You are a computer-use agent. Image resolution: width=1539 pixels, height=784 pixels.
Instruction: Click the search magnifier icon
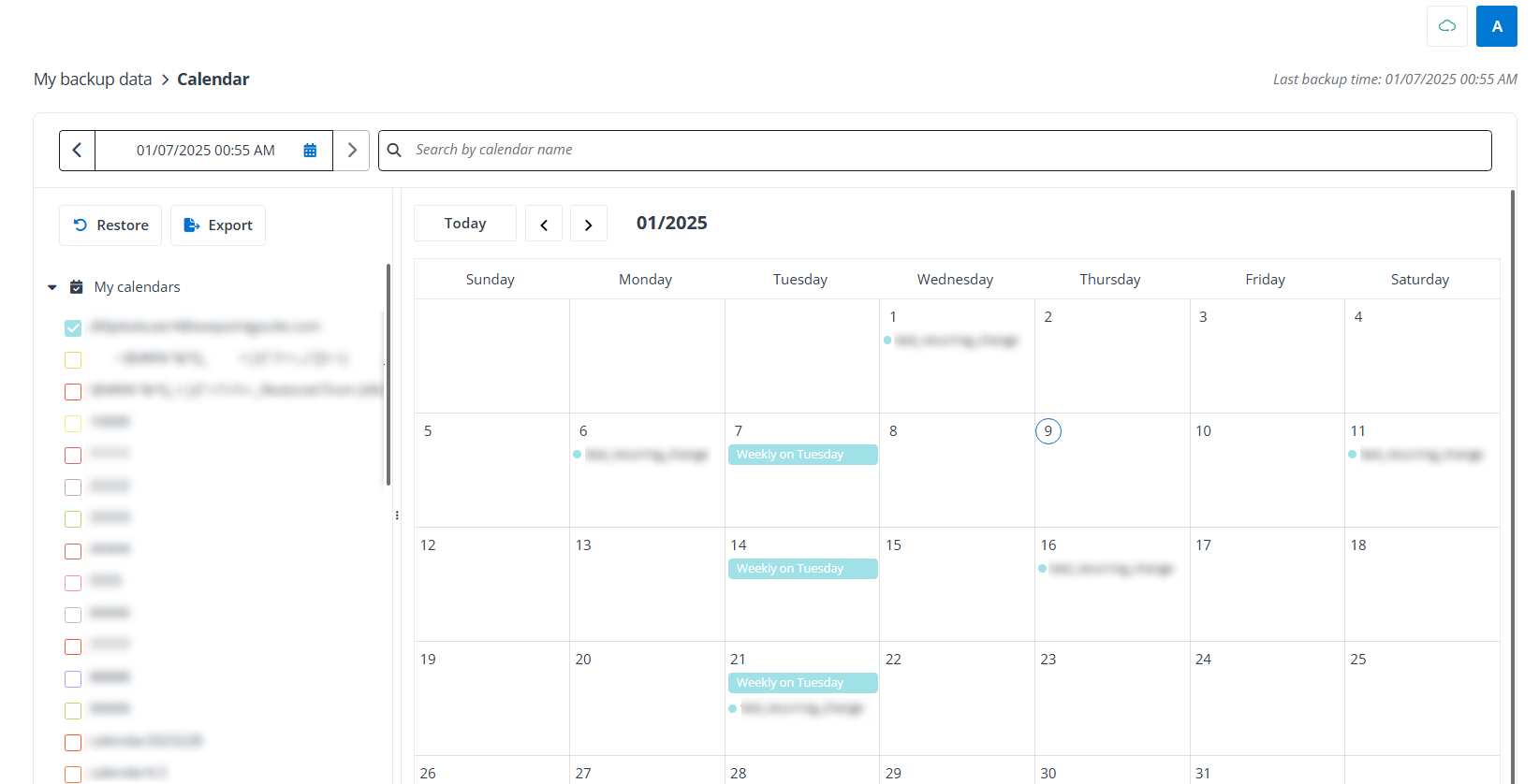click(394, 150)
